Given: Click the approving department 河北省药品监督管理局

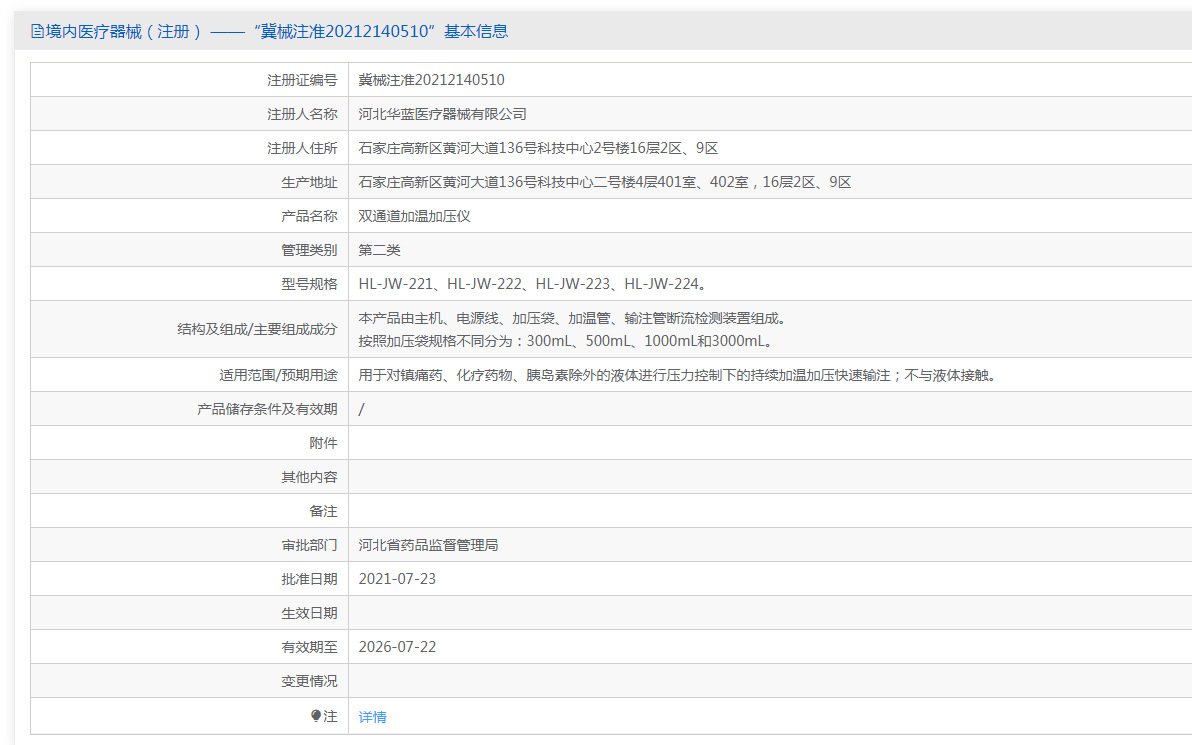Looking at the screenshot, I should (428, 545).
